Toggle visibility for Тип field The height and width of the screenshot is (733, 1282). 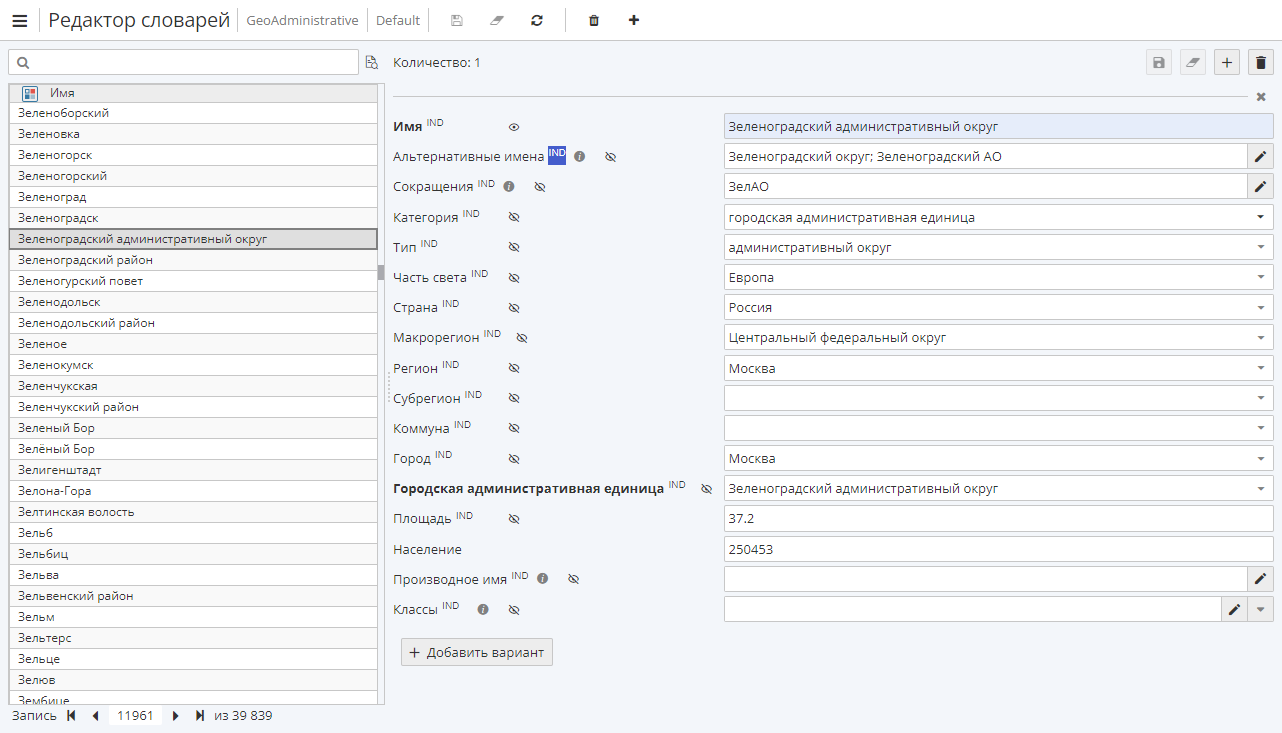(514, 247)
